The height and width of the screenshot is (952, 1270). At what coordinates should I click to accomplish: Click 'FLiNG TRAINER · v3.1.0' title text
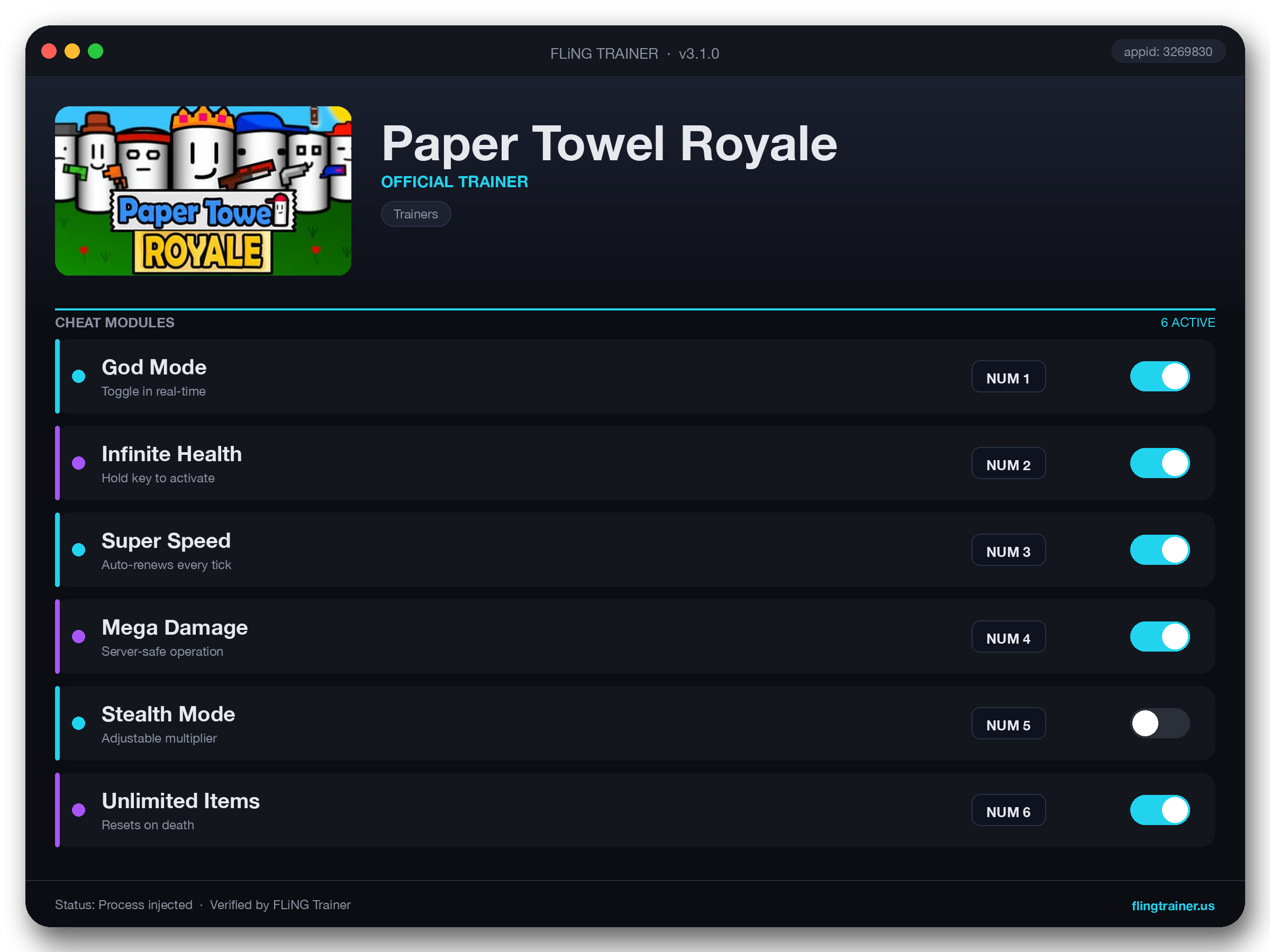coord(634,53)
